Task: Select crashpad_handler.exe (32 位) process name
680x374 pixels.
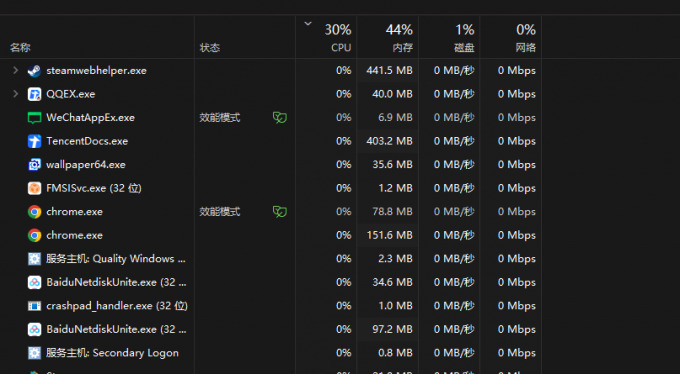Action: pos(117,306)
